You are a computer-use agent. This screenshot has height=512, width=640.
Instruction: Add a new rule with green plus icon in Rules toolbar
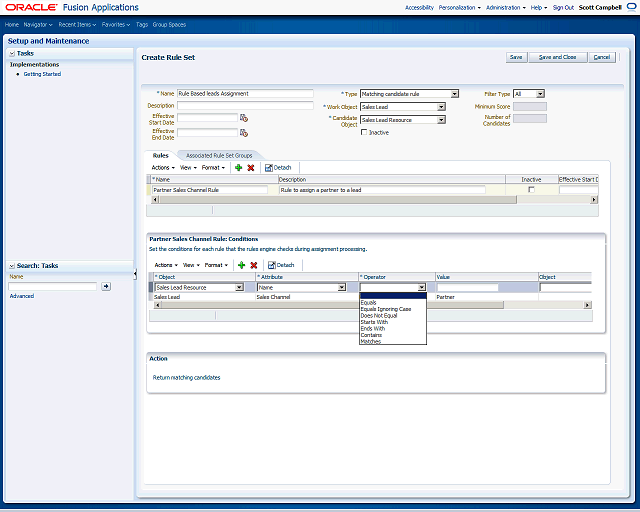tap(239, 167)
